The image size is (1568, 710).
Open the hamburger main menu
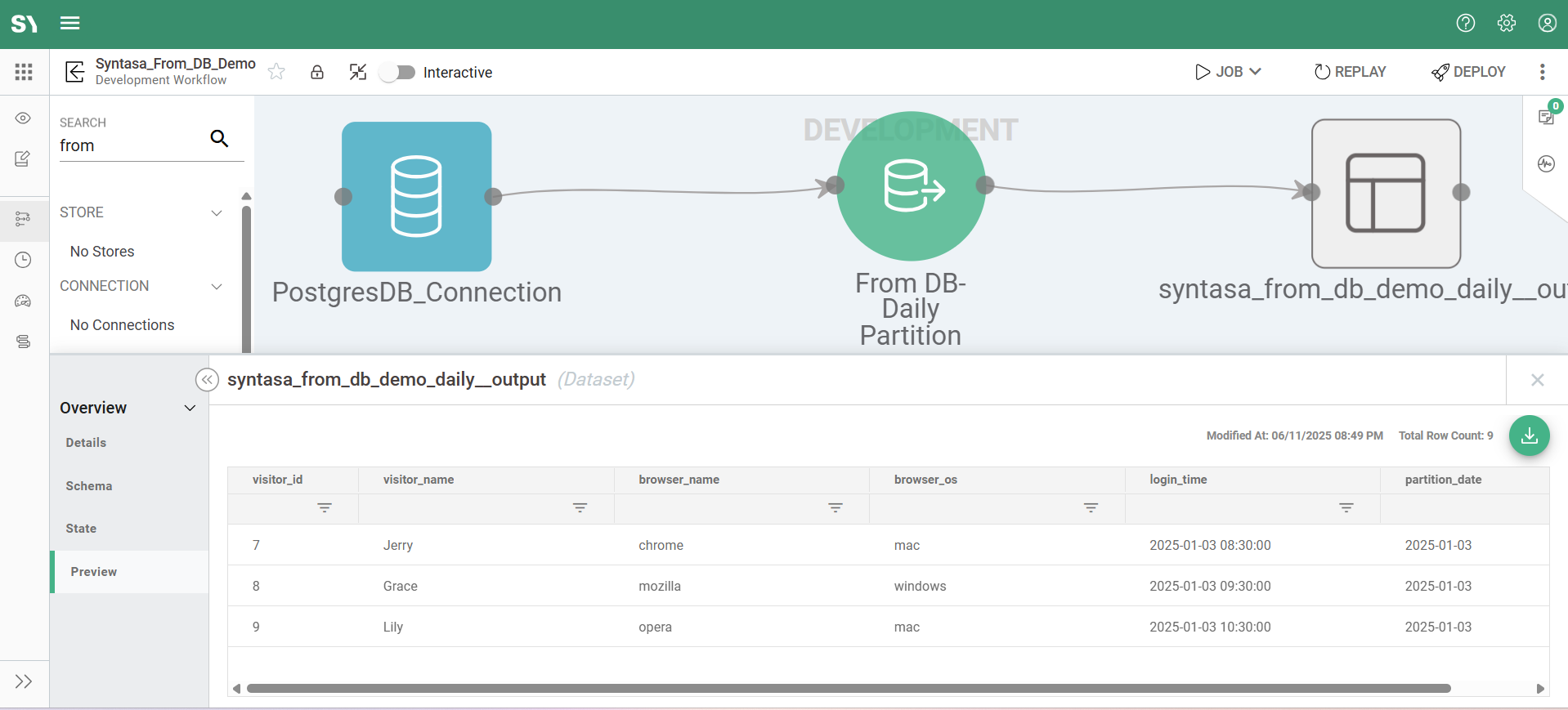(70, 23)
